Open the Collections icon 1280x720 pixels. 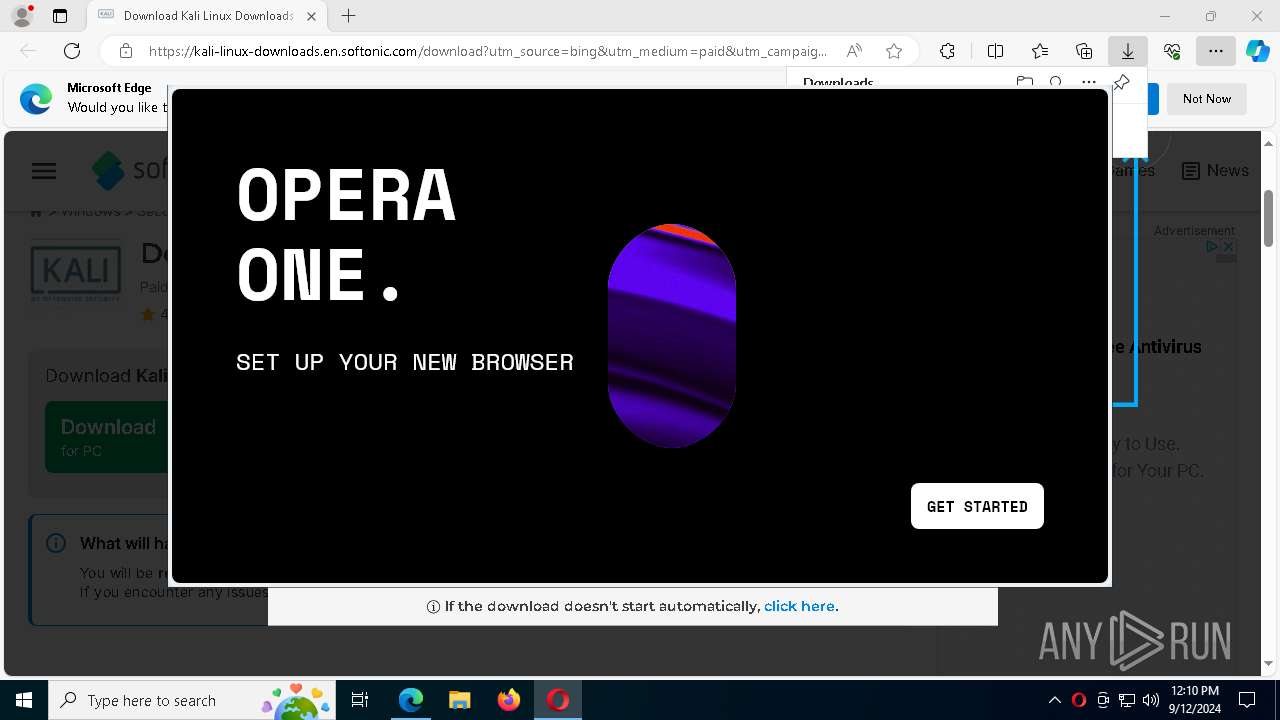click(1084, 51)
